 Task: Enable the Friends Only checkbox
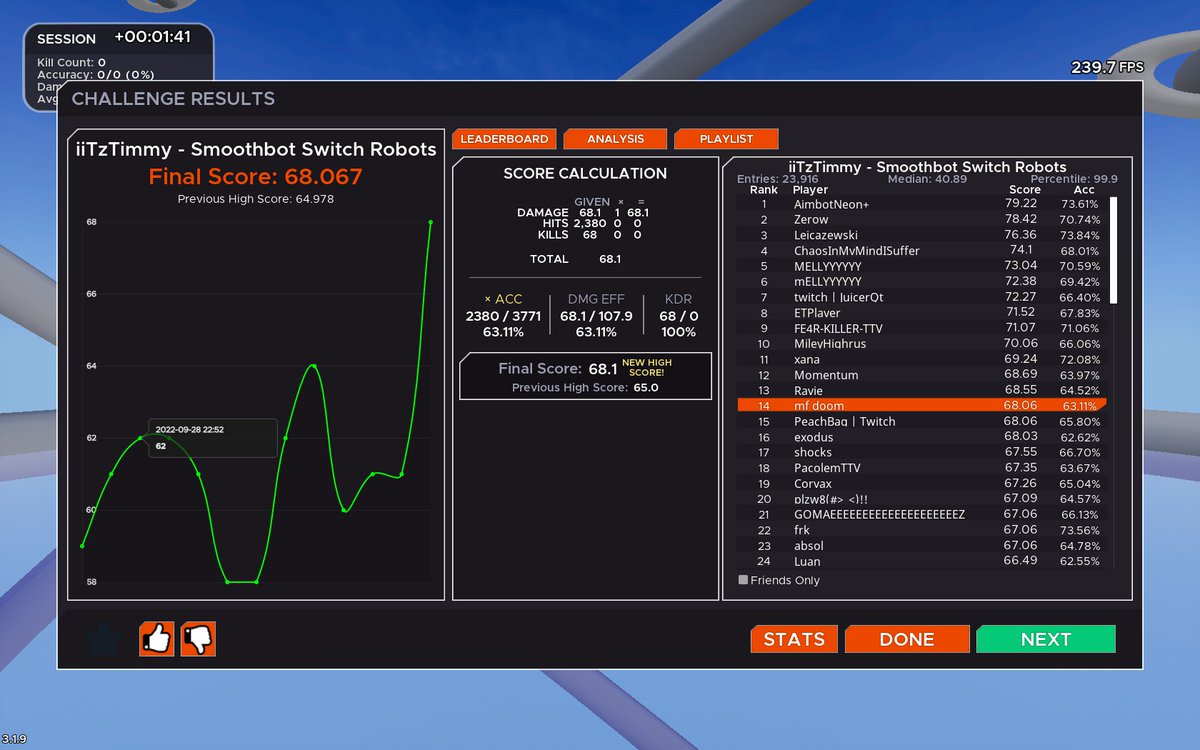point(743,579)
